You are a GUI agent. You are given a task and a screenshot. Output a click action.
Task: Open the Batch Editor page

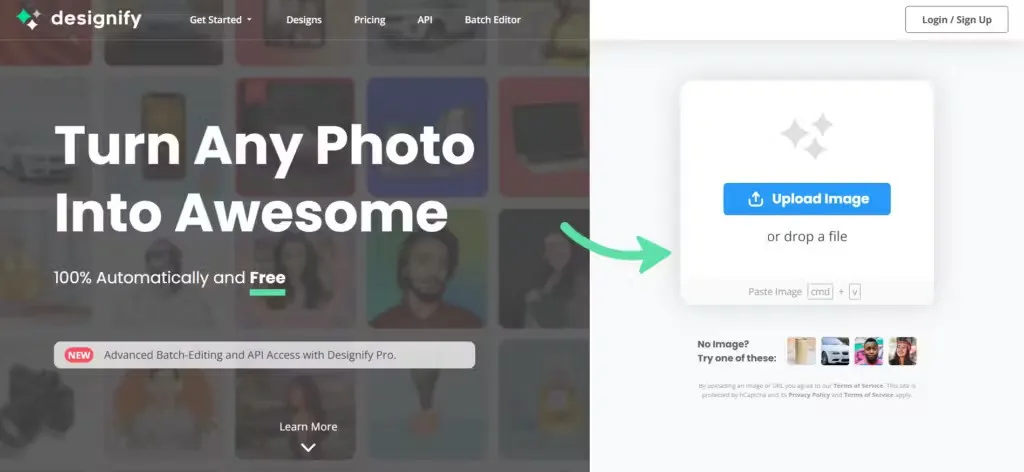click(492, 20)
